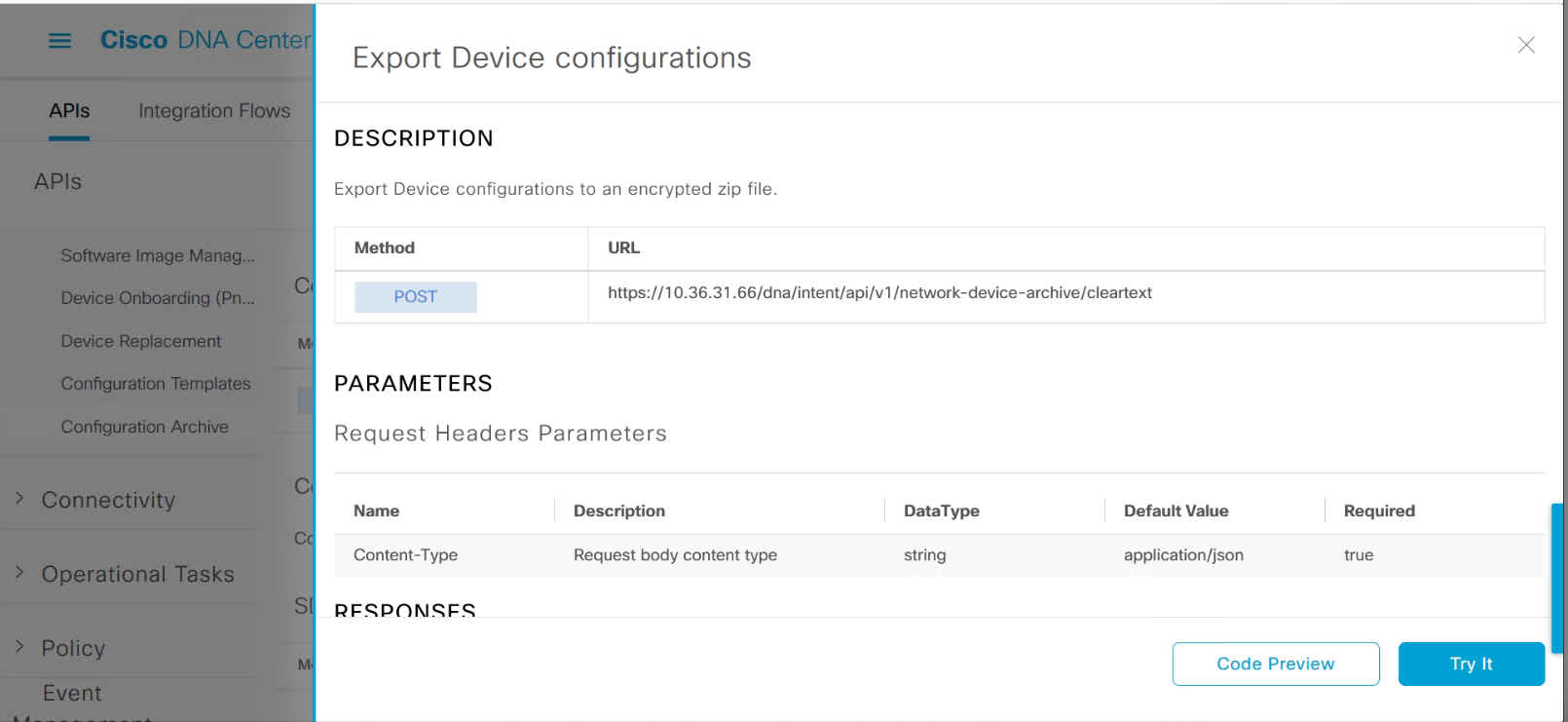
Task: Click the POST method badge
Action: click(x=416, y=297)
